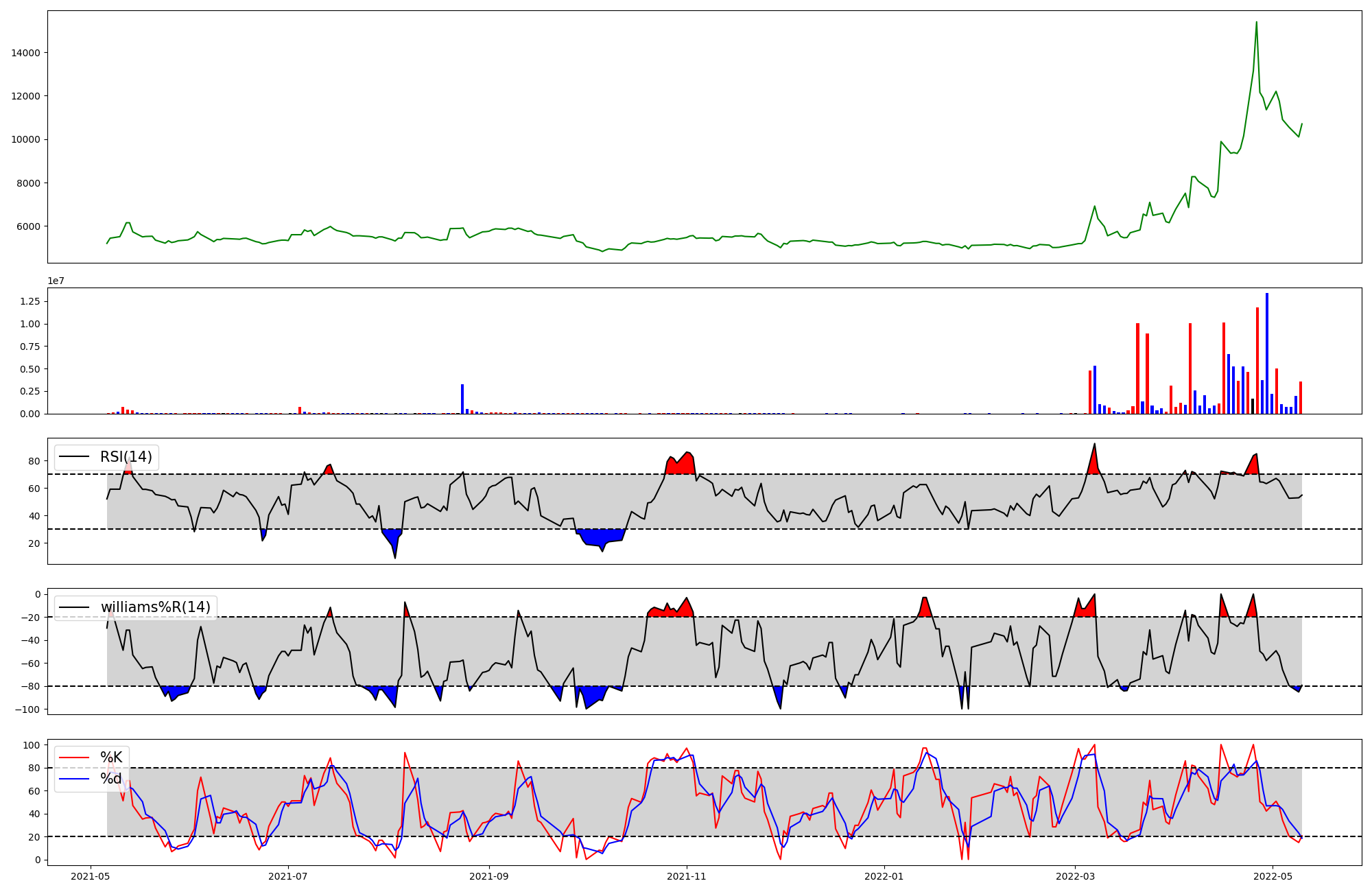Image resolution: width=1372 pixels, height=892 pixels.
Task: Click the RSI(14) legend label
Action: [126, 457]
